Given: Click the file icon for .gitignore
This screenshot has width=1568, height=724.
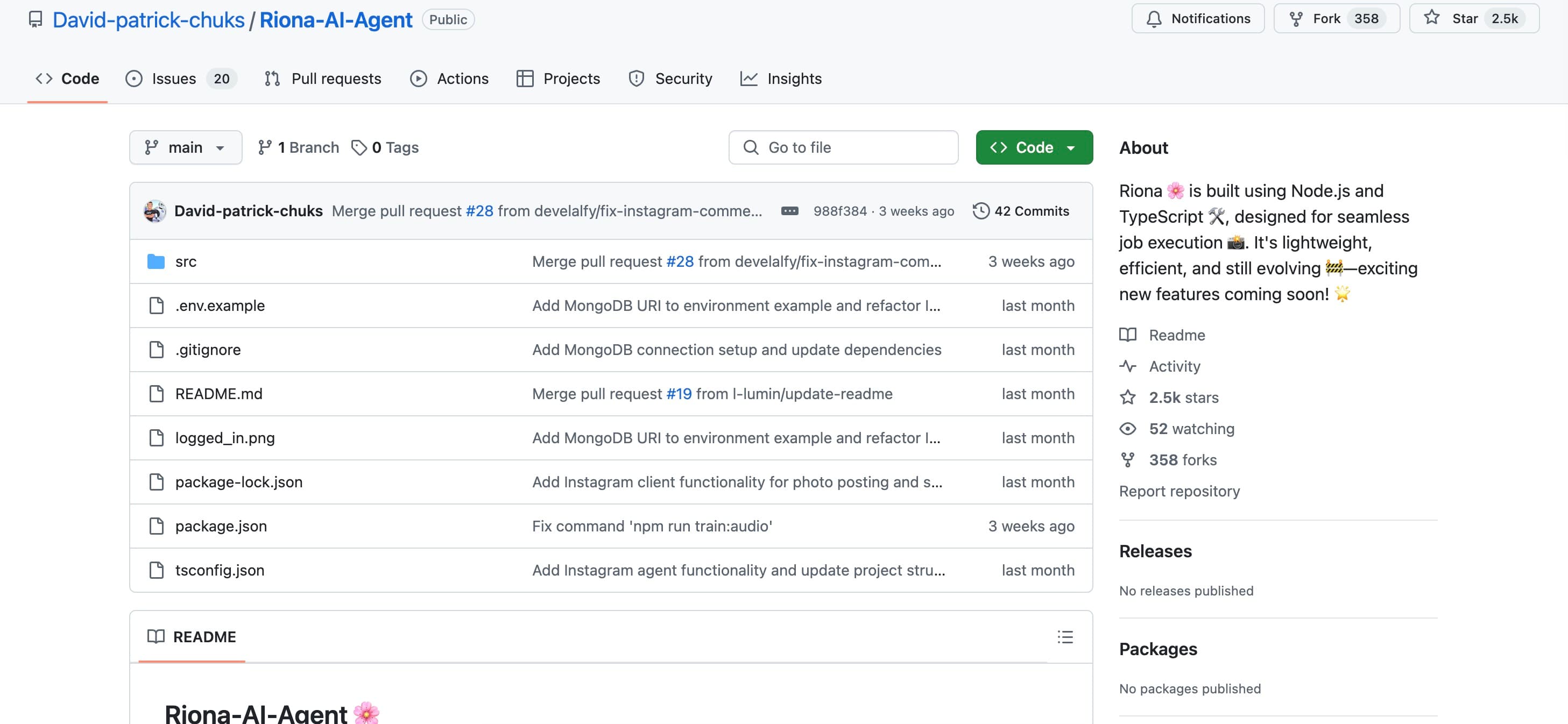Looking at the screenshot, I should tap(157, 350).
